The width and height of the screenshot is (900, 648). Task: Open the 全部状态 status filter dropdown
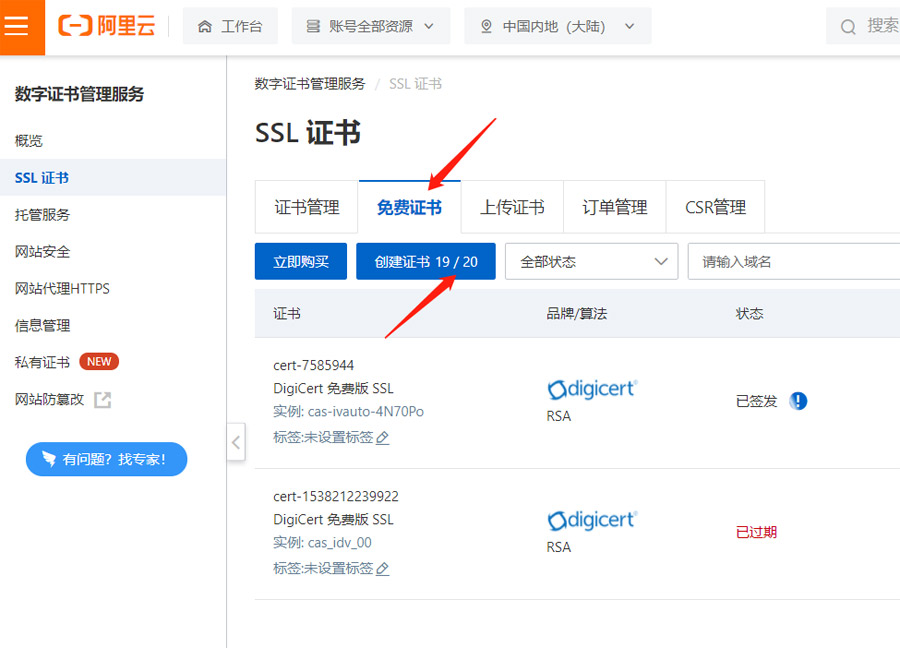(x=591, y=261)
